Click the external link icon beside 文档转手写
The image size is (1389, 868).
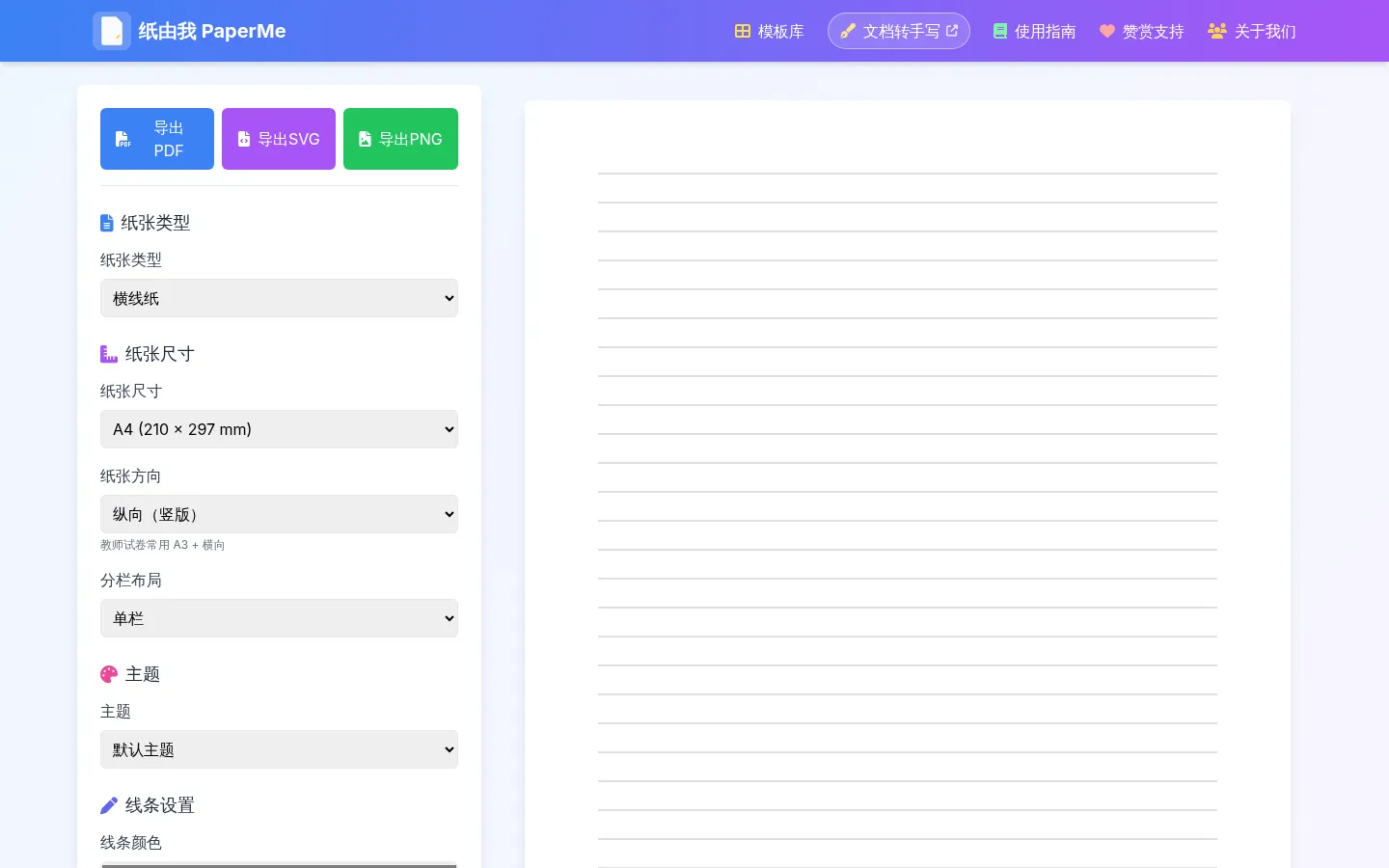click(952, 31)
